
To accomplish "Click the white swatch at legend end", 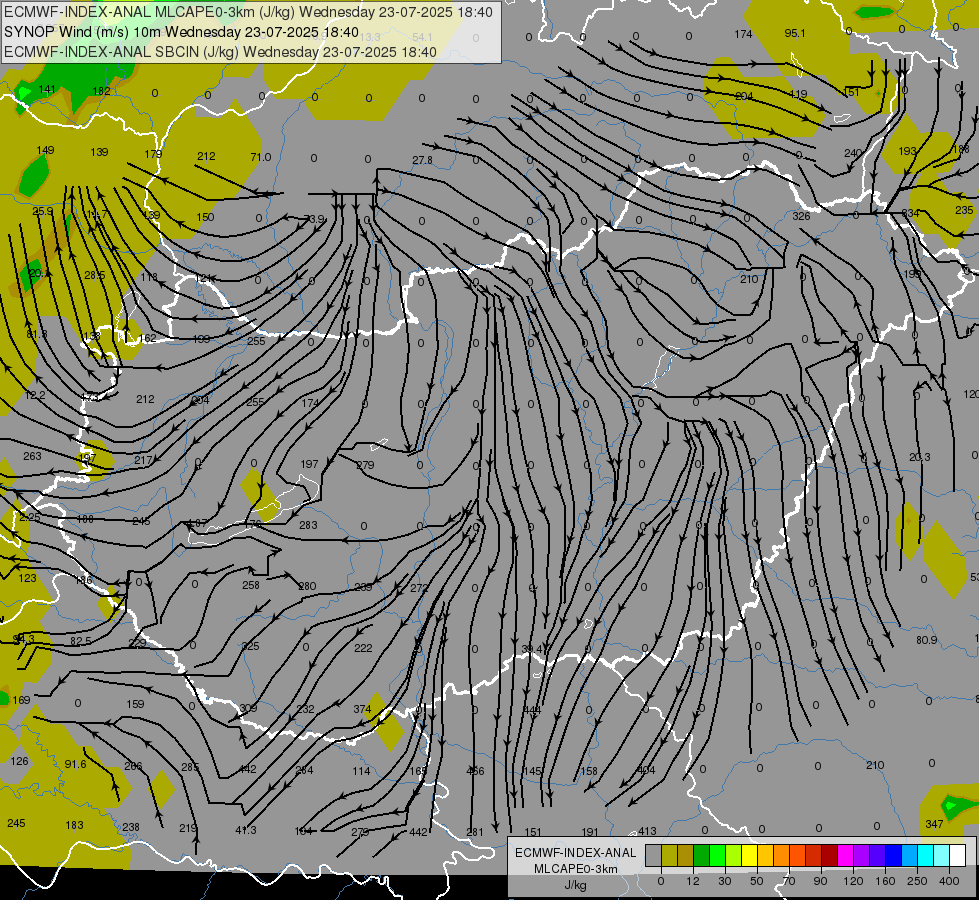I will pyautogui.click(x=958, y=856).
